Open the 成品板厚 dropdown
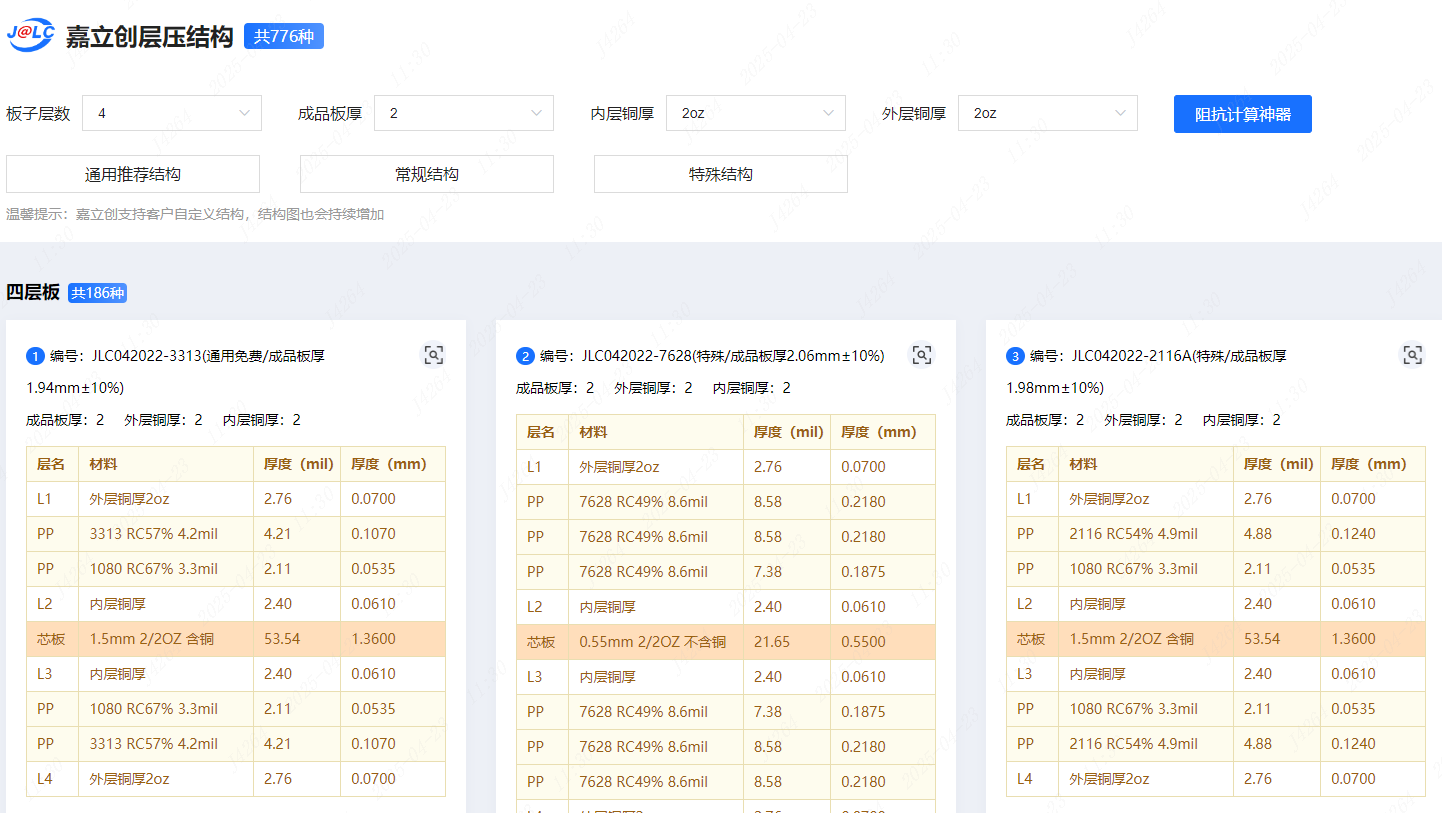The image size is (1442, 813). tap(464, 113)
